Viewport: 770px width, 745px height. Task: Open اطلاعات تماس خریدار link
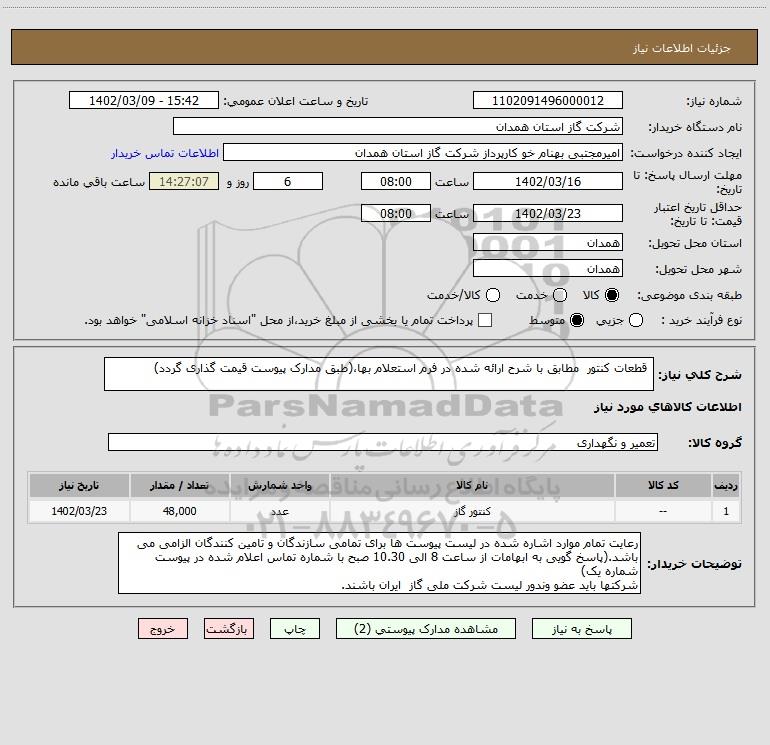pyautogui.click(x=165, y=153)
